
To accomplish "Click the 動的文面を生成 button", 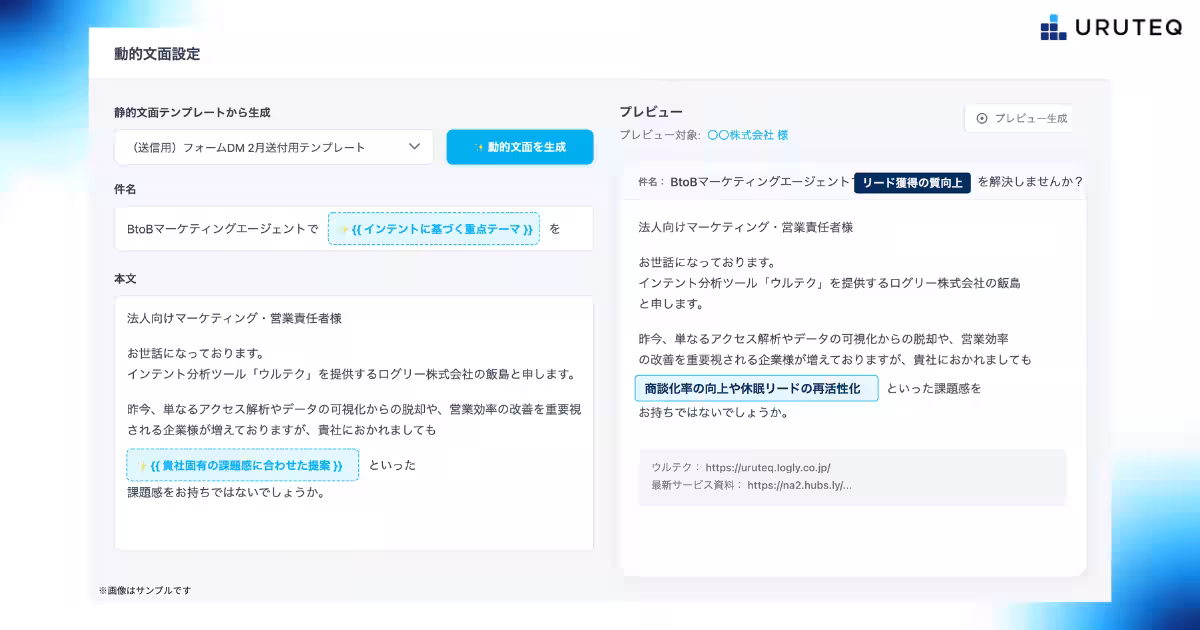I will (520, 147).
